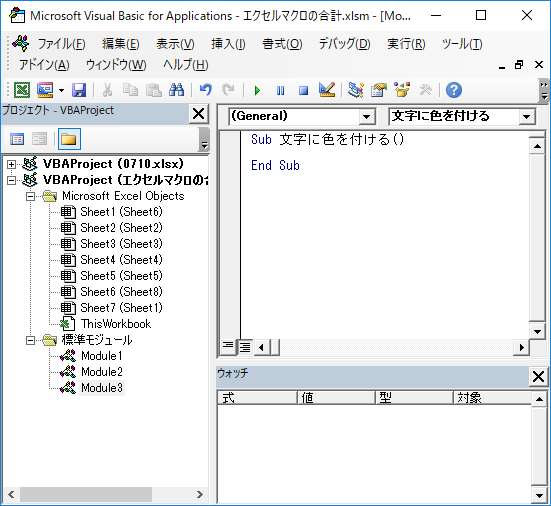This screenshot has height=506, width=551.
Task: Click the View Microsoft Excel icon
Action: [x=22, y=90]
